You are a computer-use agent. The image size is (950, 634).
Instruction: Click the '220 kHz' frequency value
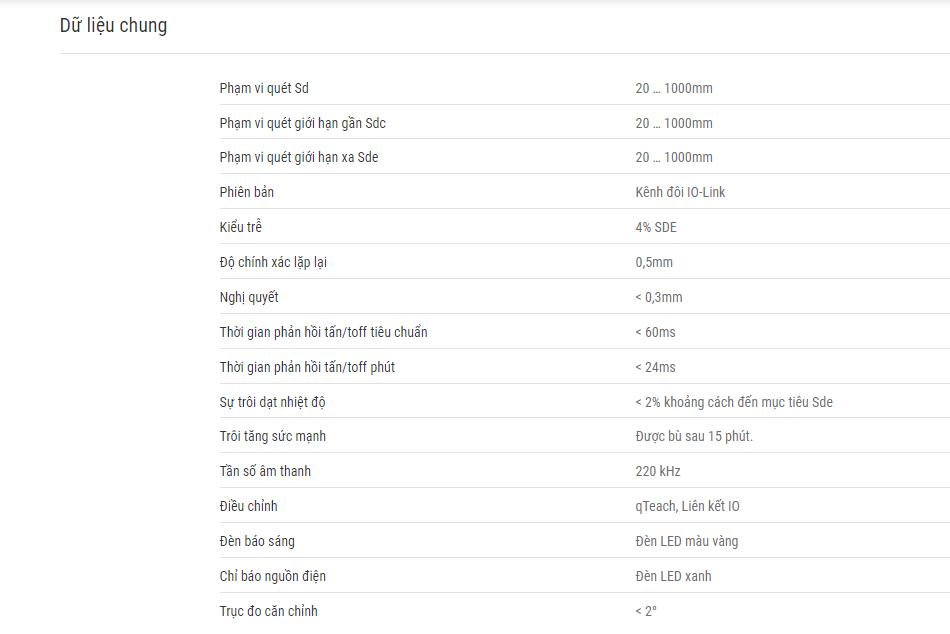tap(658, 472)
